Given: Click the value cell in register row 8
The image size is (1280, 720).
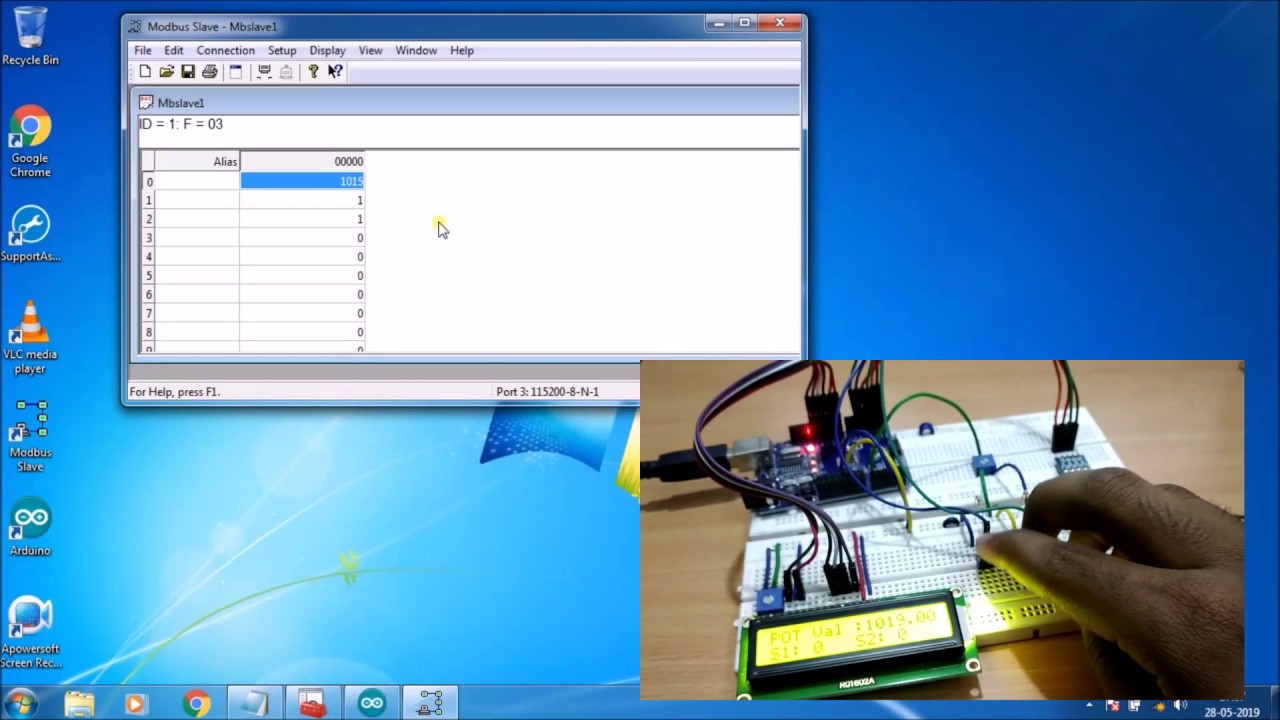Looking at the screenshot, I should 302,333.
